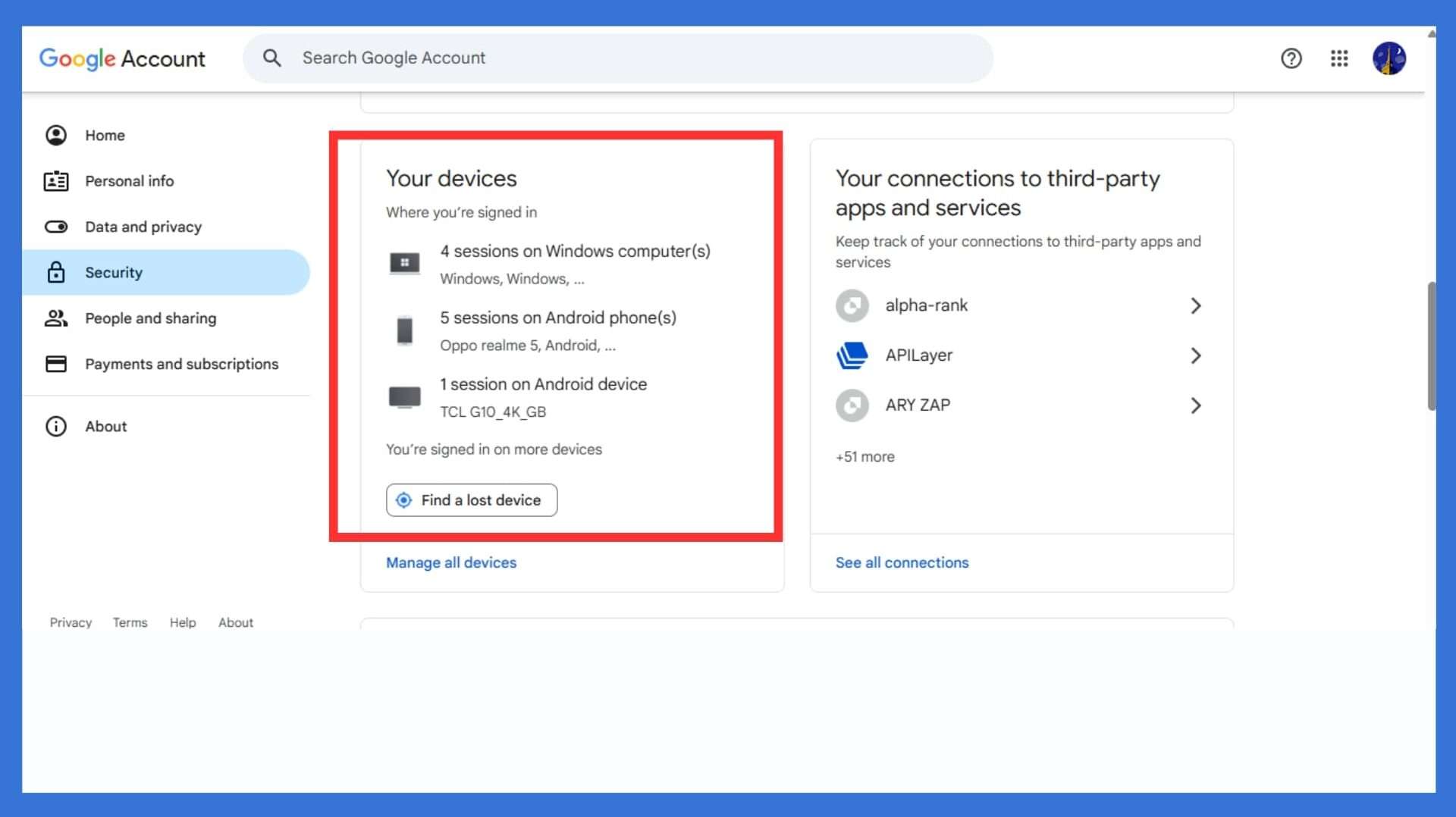Click the Personal info ID card icon
1456x817 pixels.
(x=56, y=181)
